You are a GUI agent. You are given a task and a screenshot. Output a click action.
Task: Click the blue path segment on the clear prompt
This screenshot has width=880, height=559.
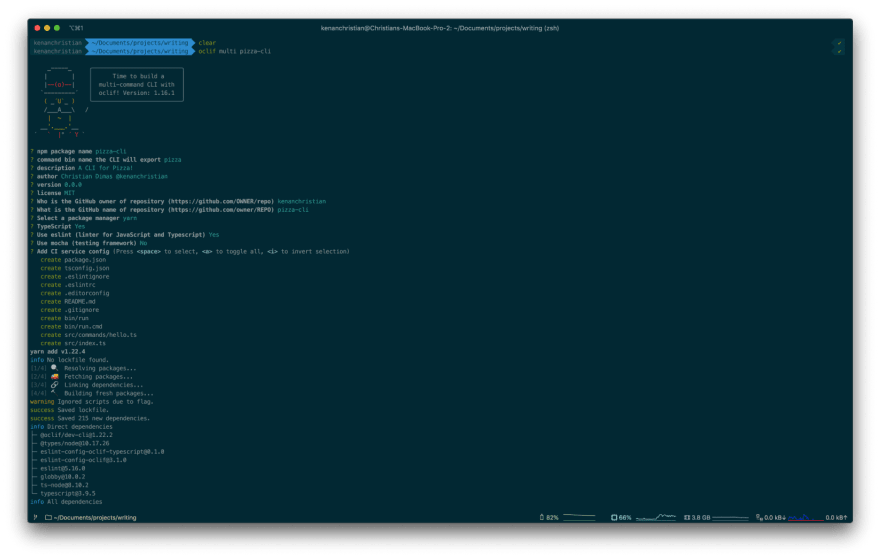tap(140, 43)
